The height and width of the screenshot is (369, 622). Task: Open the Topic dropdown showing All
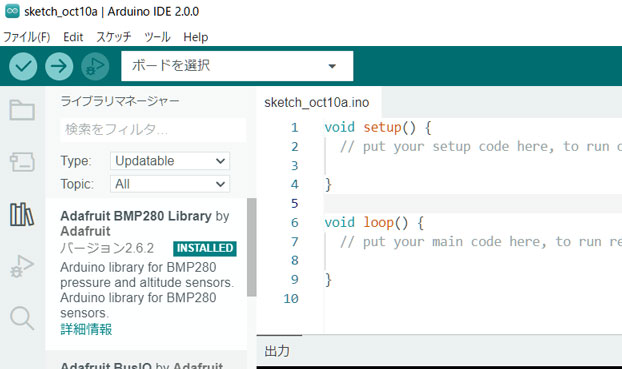170,184
